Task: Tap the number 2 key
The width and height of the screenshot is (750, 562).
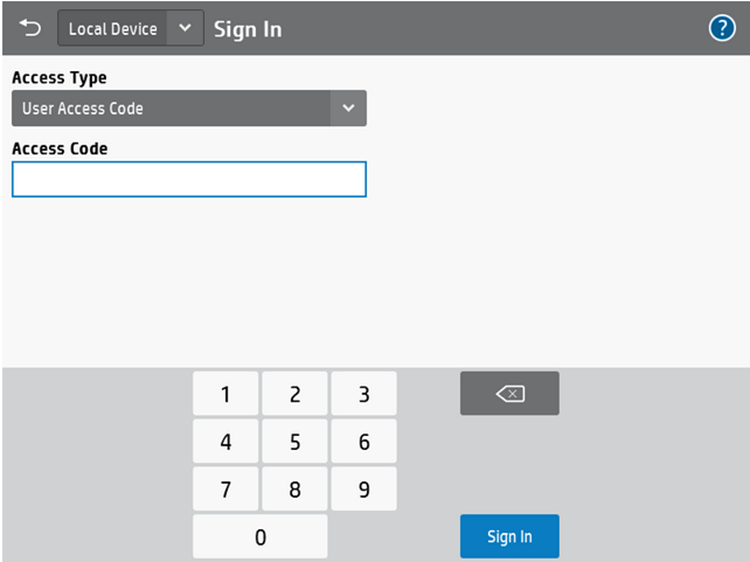Action: 294,394
